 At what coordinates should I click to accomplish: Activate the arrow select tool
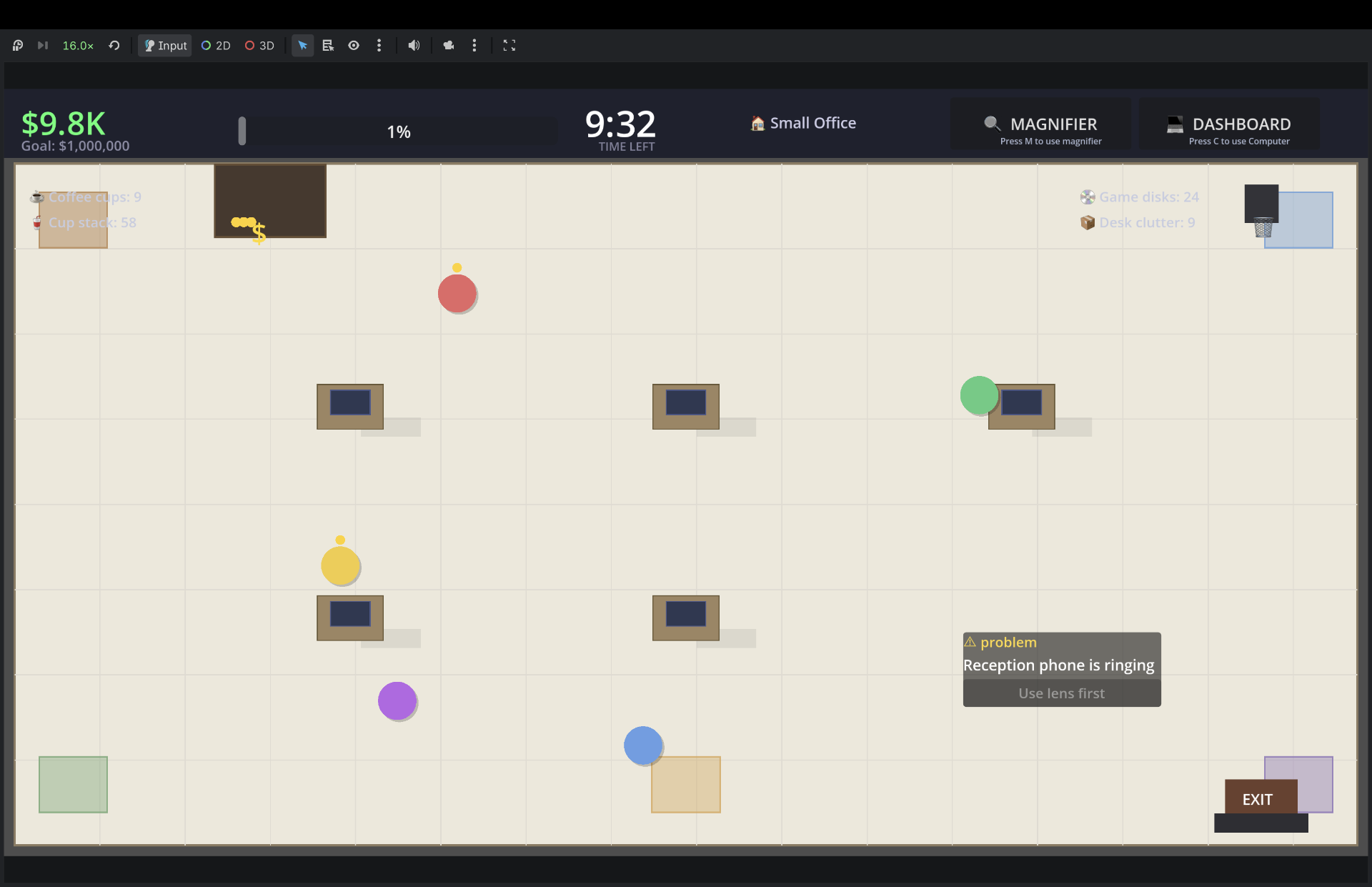[303, 46]
